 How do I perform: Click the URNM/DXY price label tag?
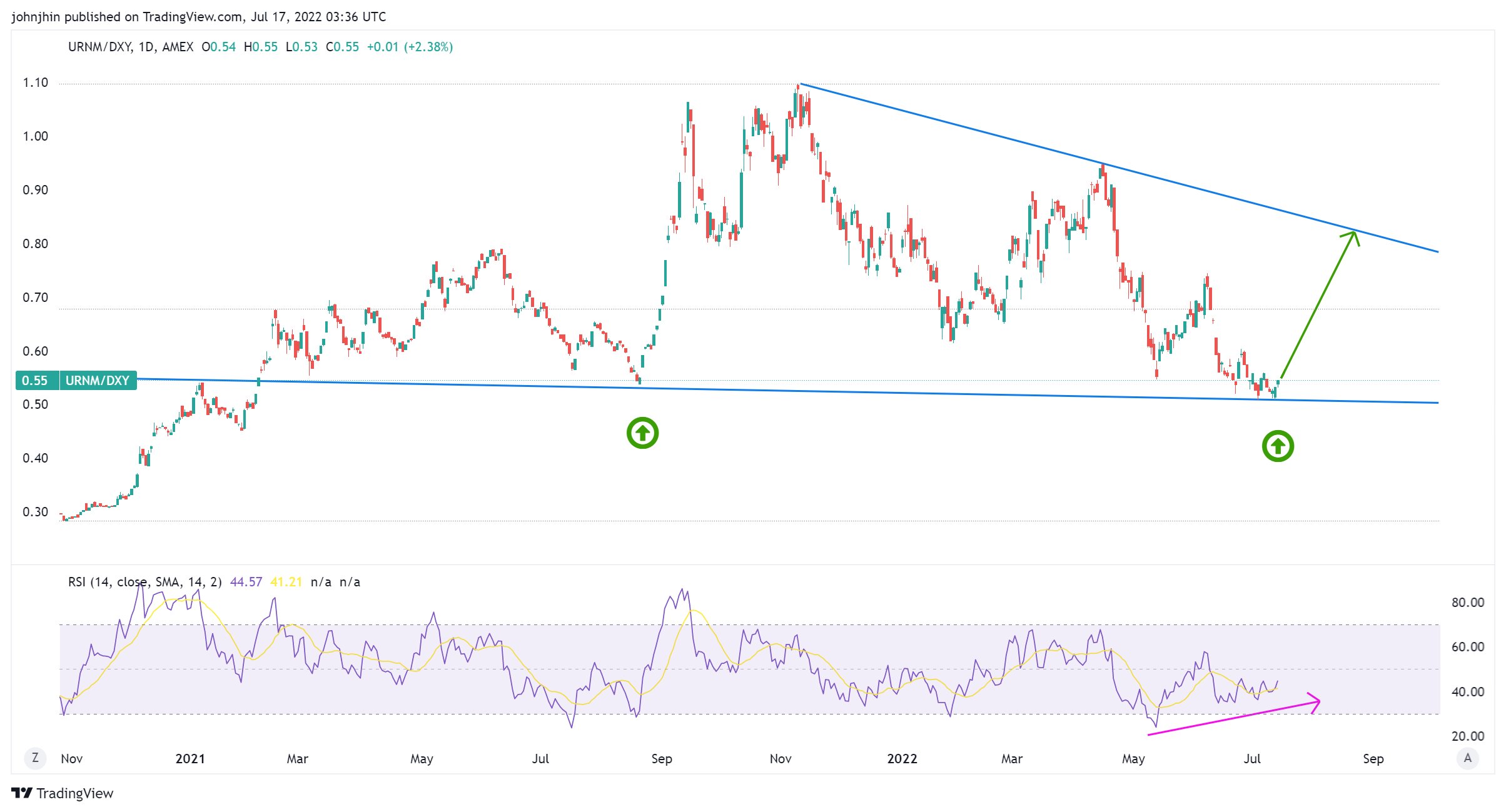point(98,381)
